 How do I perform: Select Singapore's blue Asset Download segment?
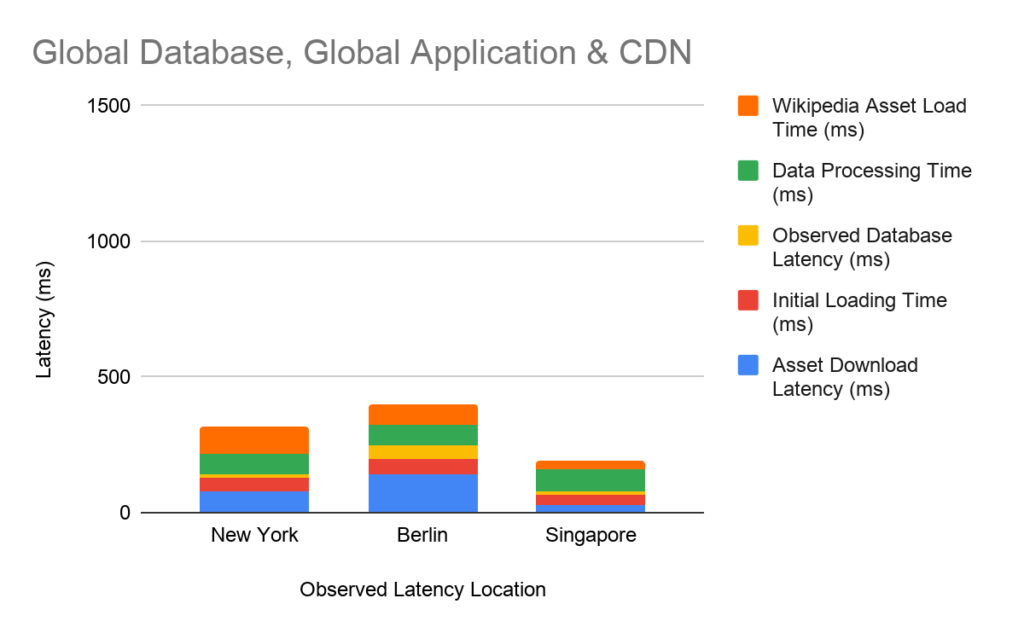tap(590, 508)
